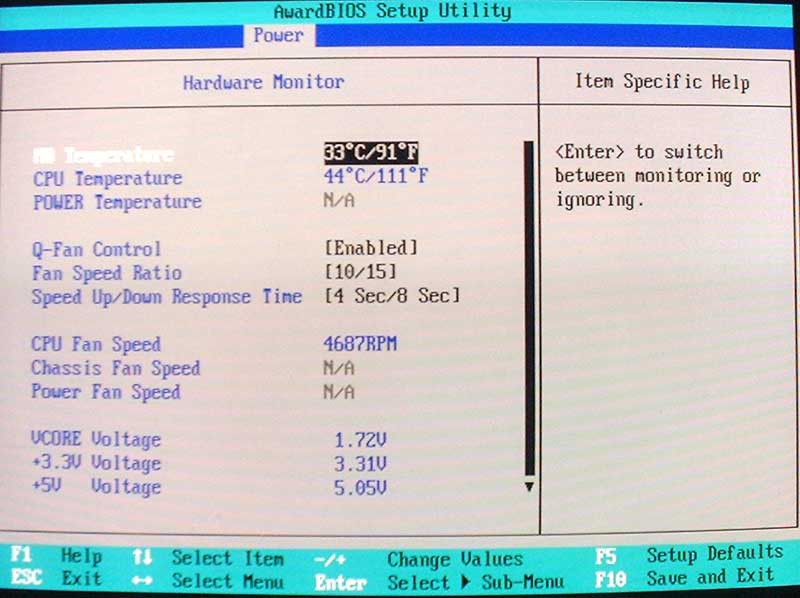Open Speed Up/Down Response Time value
This screenshot has width=800, height=598.
tap(392, 296)
